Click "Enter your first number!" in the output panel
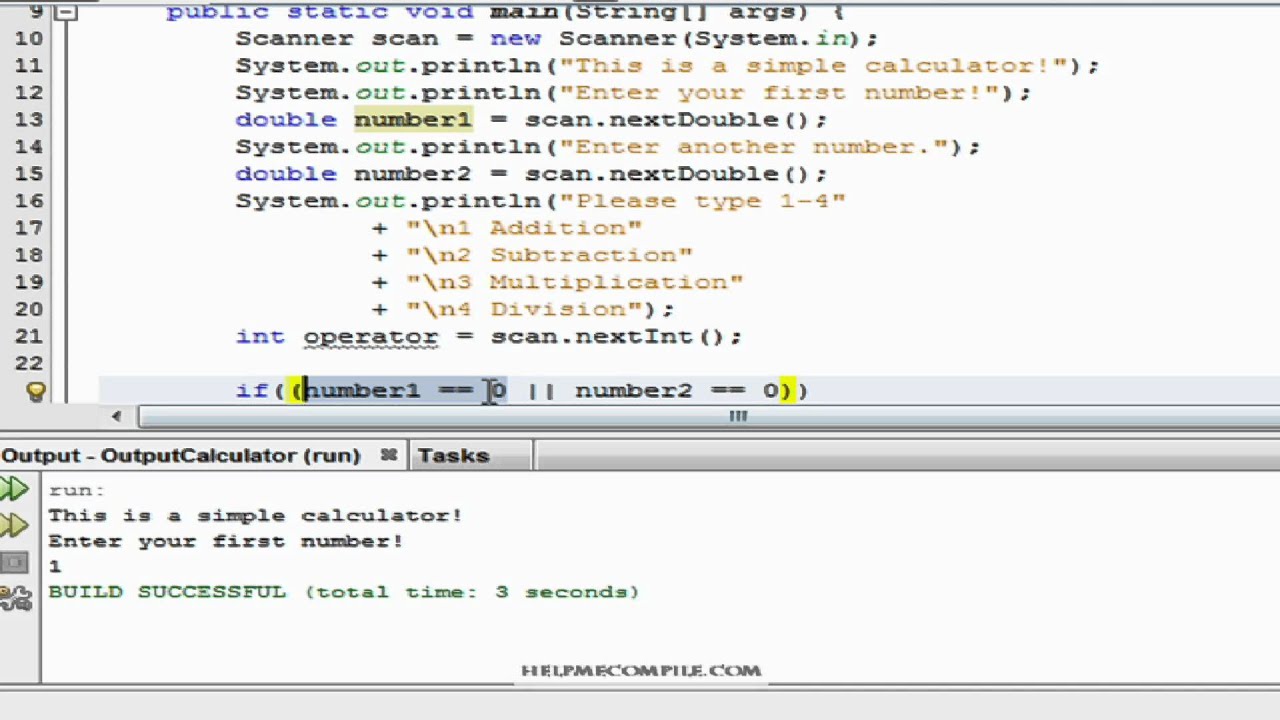The width and height of the screenshot is (1280, 720). tap(225, 541)
